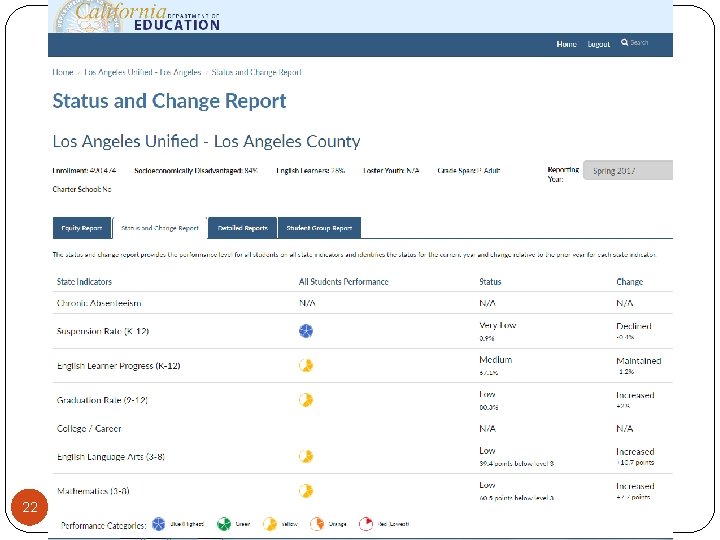This screenshot has width=720, height=540.
Task: Click the English Learner Progress (K-12) indicator
Action: click(118, 366)
